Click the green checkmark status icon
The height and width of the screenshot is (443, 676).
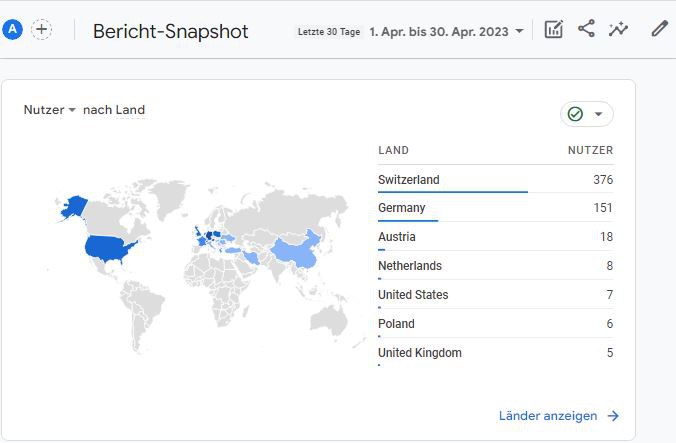tap(575, 114)
